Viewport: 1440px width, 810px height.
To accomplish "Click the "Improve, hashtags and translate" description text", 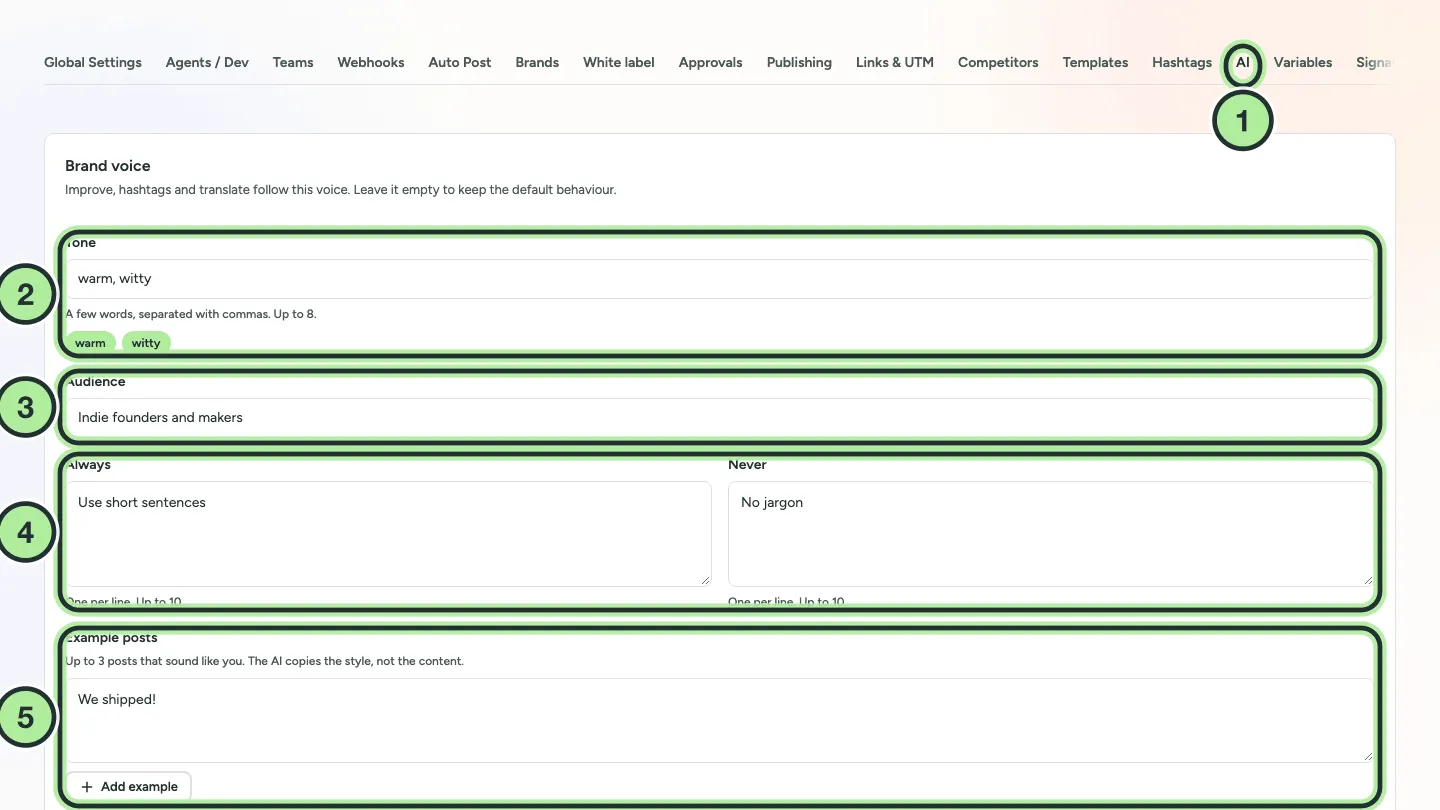I will point(341,190).
